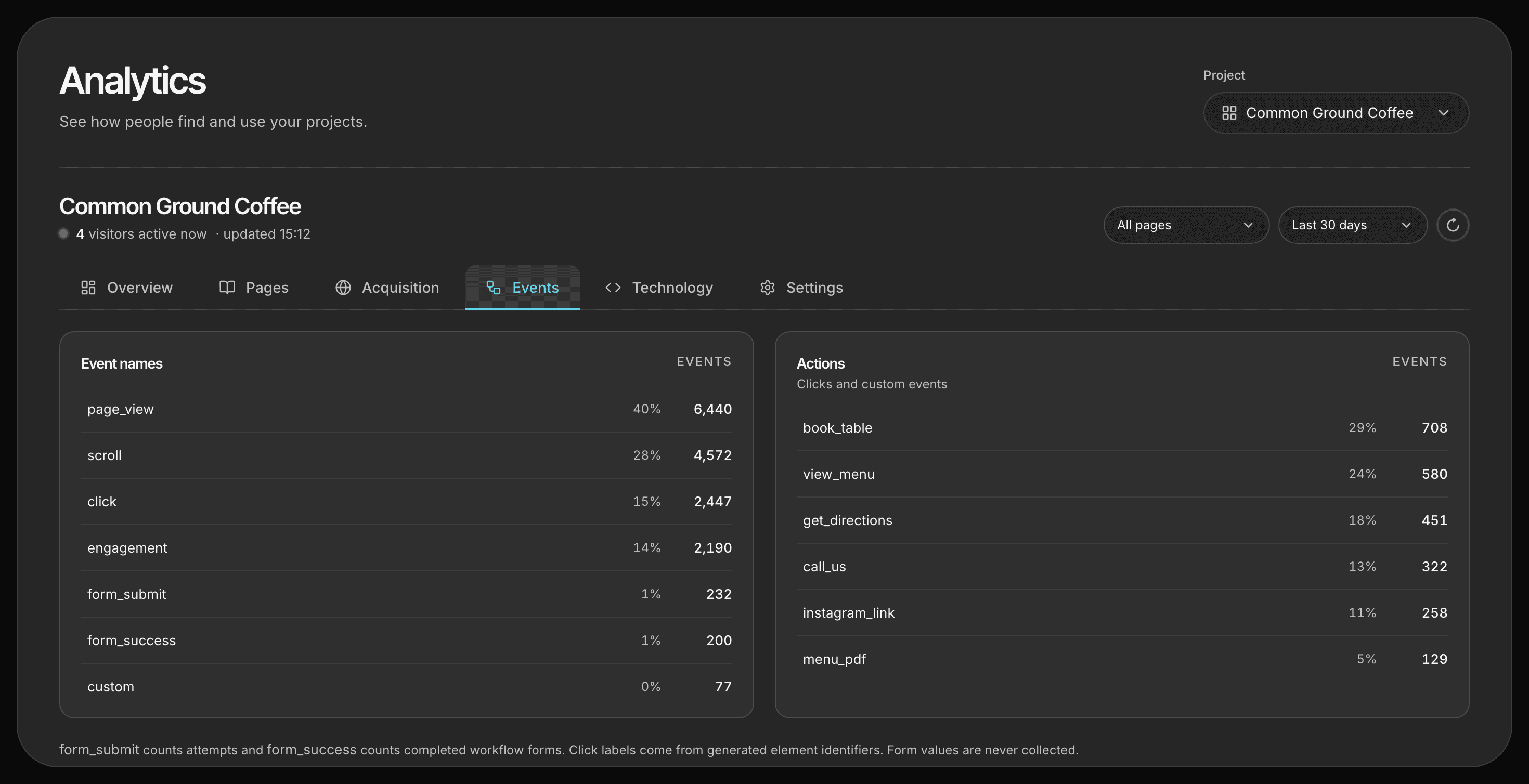Screen dimensions: 1529x784
Task: Select the scroll event row
Action: (x=407, y=455)
